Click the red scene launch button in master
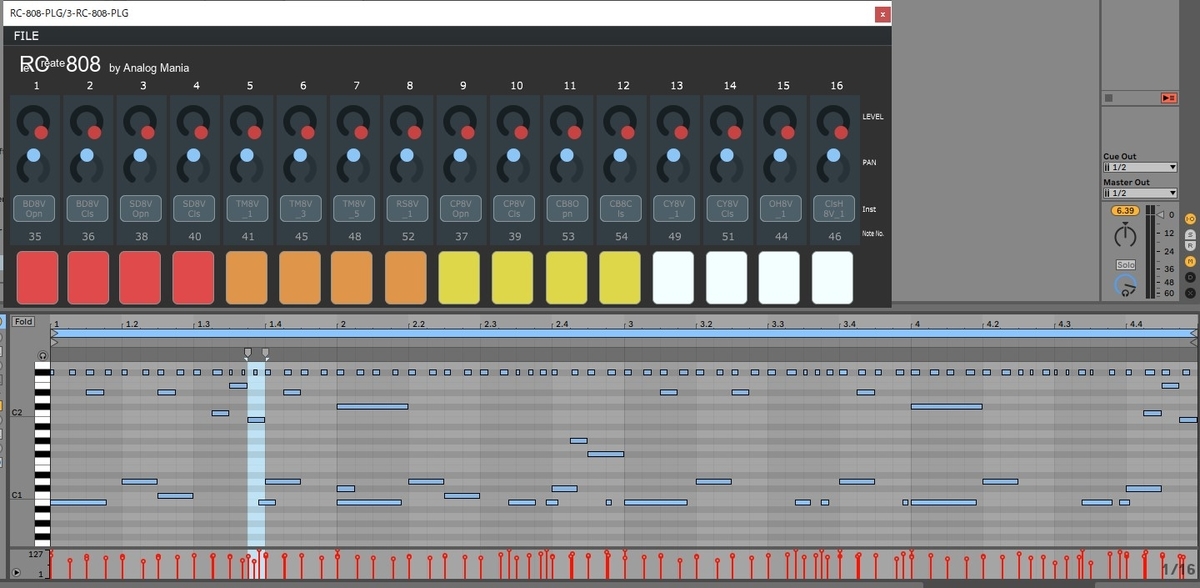 pyautogui.click(x=1168, y=98)
